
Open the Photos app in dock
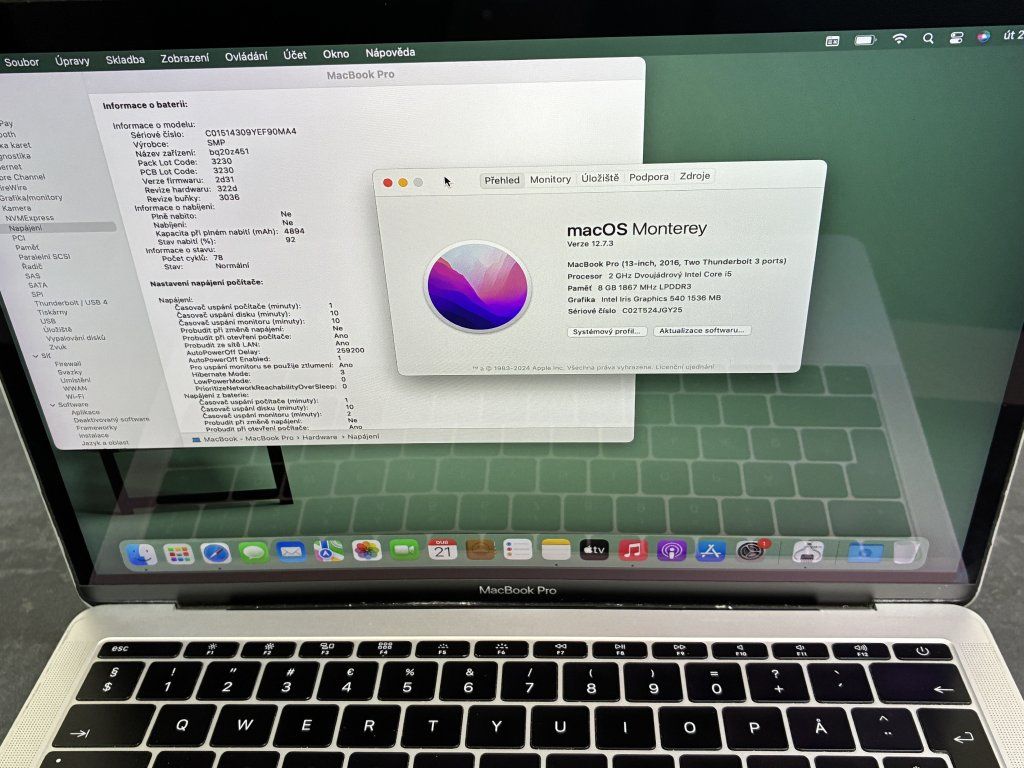click(x=367, y=550)
